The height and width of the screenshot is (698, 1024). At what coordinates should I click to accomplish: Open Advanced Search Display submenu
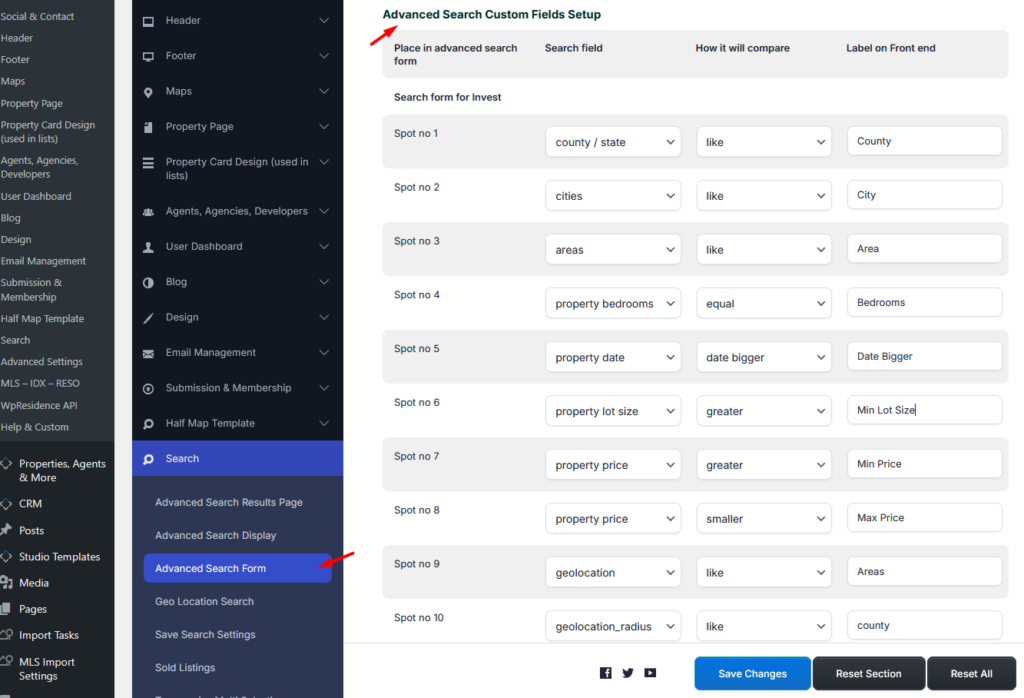(x=216, y=535)
